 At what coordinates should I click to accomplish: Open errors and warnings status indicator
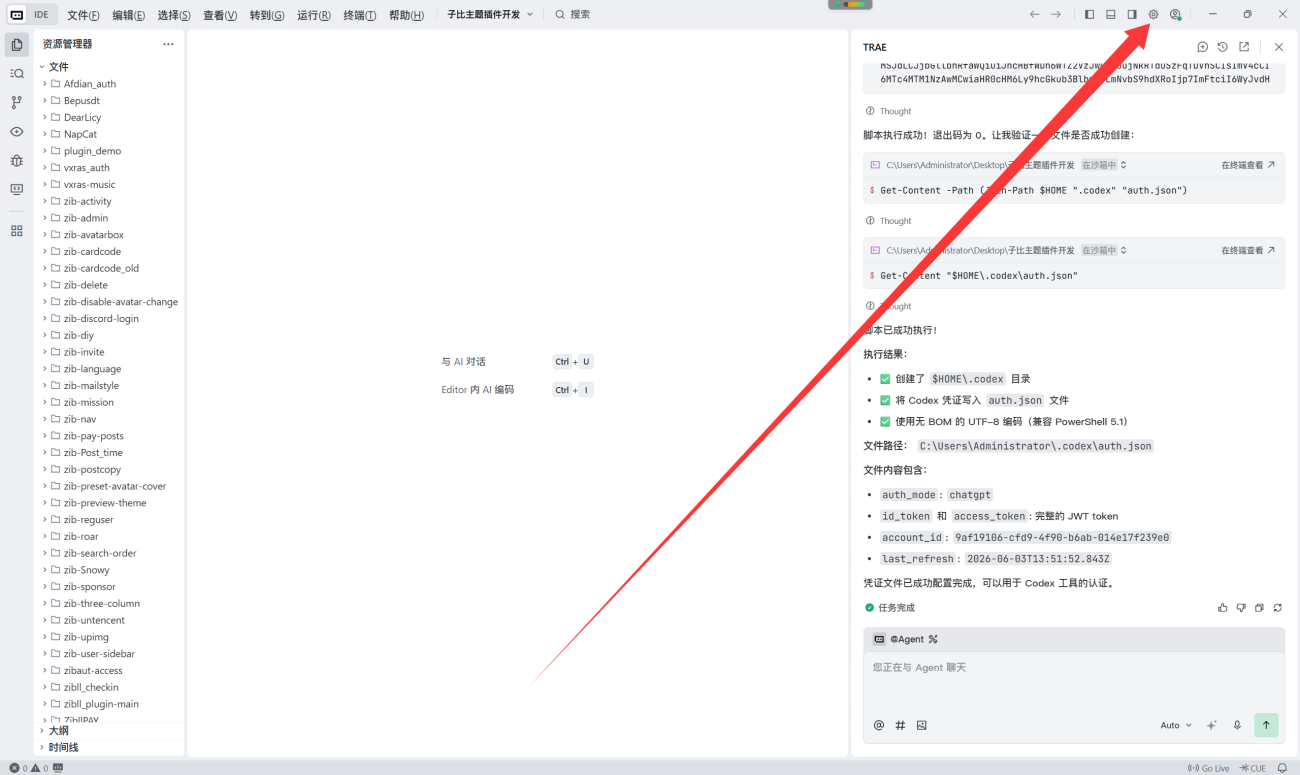(29, 768)
